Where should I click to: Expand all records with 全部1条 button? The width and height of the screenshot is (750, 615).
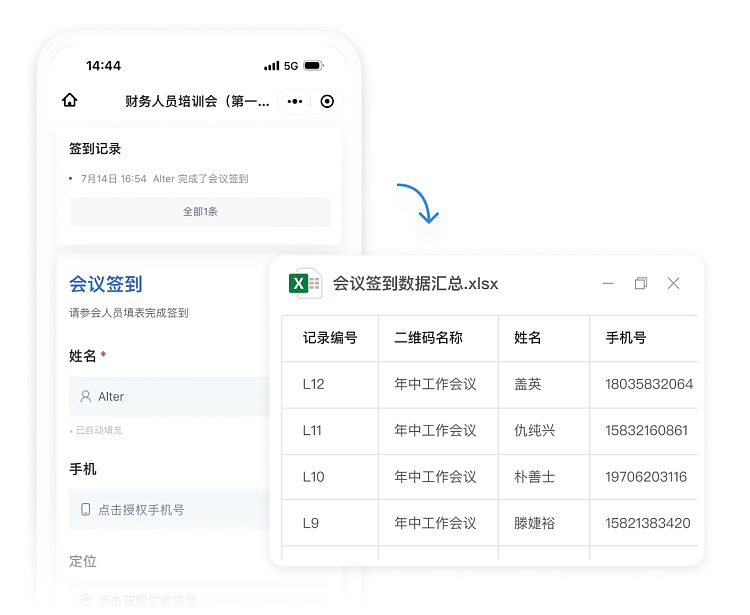[x=200, y=212]
